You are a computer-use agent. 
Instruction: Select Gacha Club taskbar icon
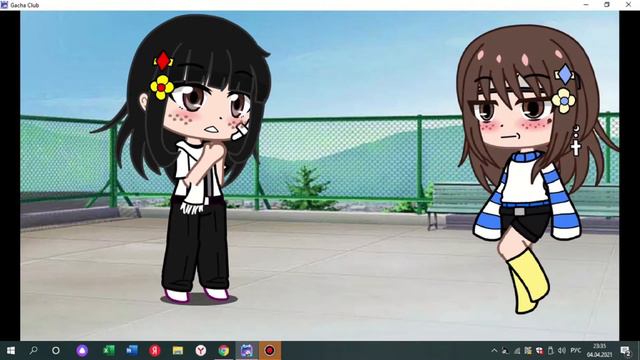tap(247, 351)
